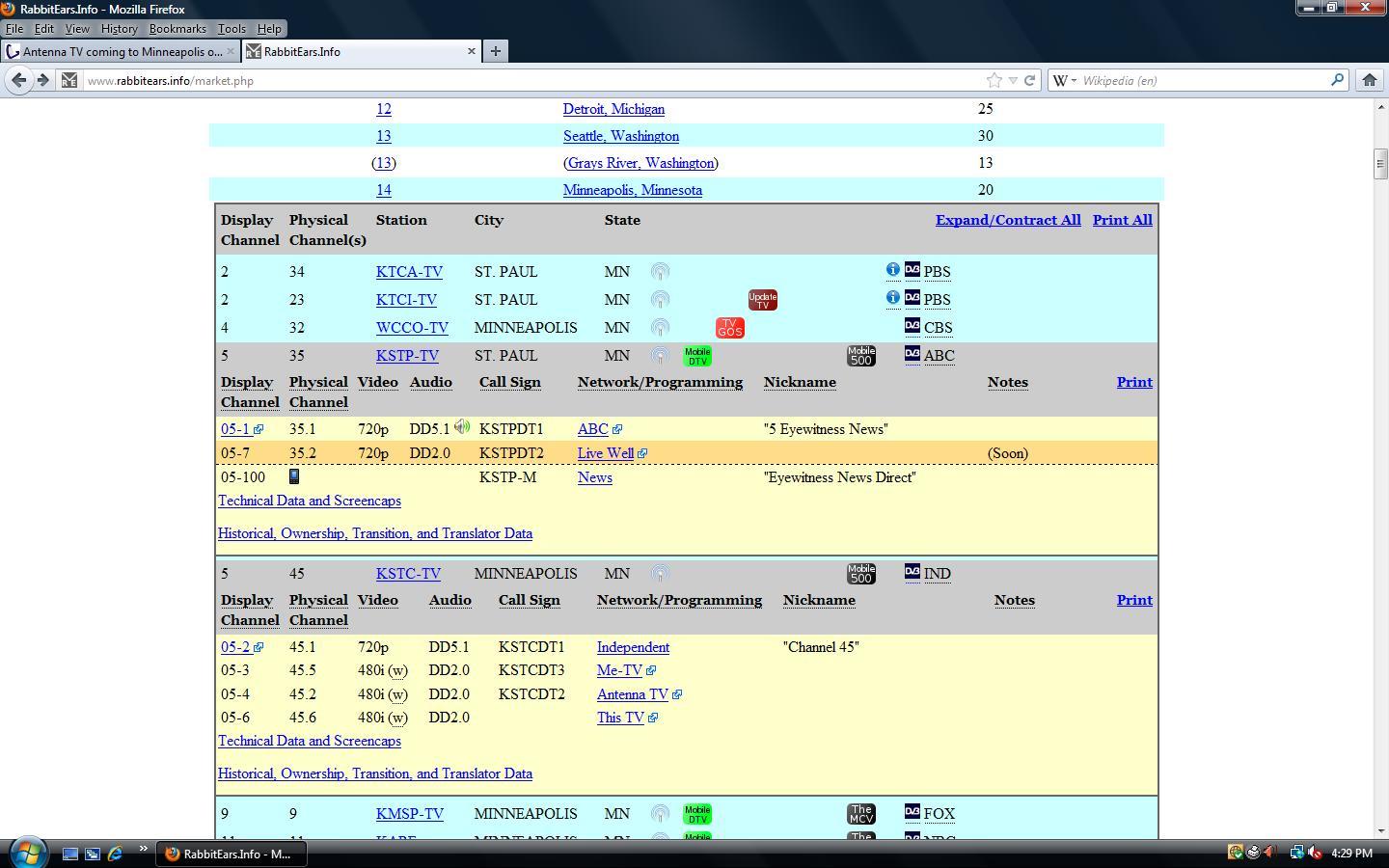Image resolution: width=1389 pixels, height=868 pixels.
Task: Click the Mobile 500 badge in KSTC-TV row
Action: pyautogui.click(x=861, y=574)
